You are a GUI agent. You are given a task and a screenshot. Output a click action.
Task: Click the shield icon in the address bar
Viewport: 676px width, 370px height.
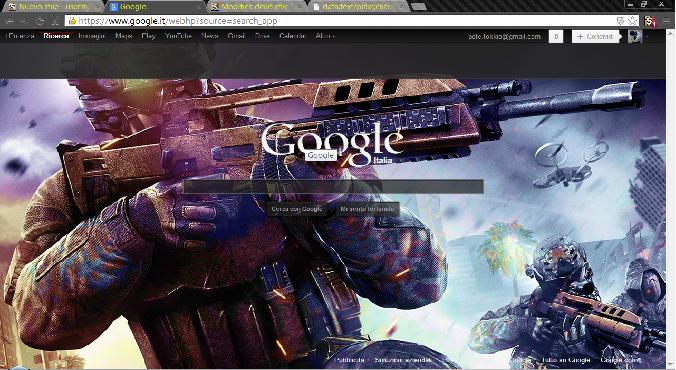(x=620, y=21)
